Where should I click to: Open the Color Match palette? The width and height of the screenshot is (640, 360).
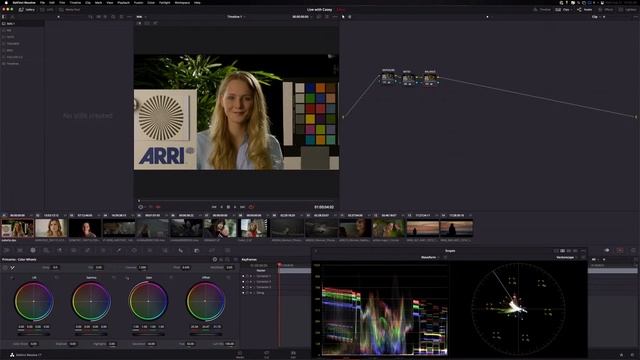tap(20, 250)
